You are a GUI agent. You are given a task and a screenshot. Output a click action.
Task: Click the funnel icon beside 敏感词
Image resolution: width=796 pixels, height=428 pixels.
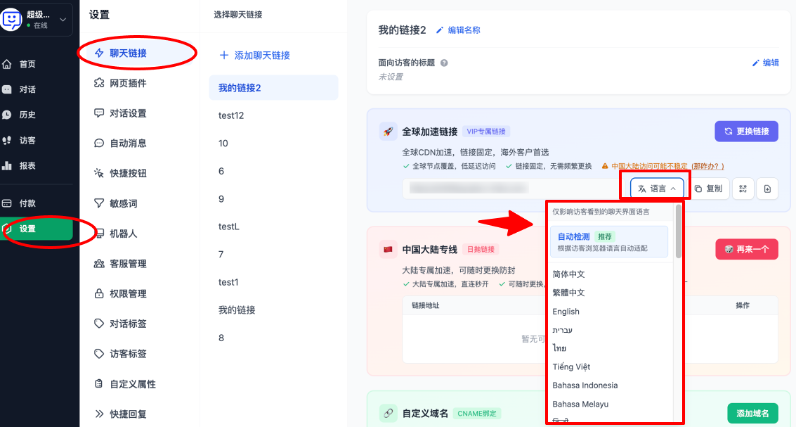tap(99, 203)
